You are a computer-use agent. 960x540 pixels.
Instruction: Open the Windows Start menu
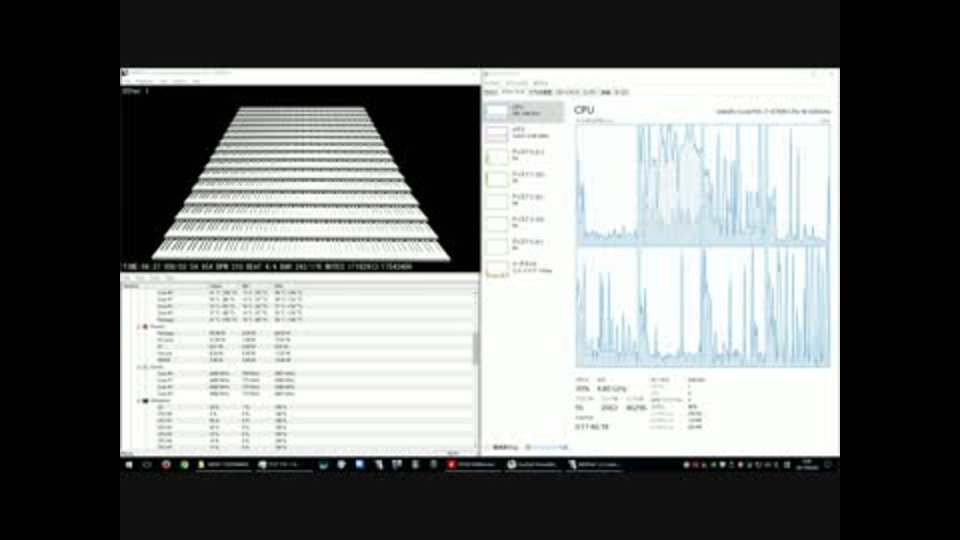tap(129, 465)
